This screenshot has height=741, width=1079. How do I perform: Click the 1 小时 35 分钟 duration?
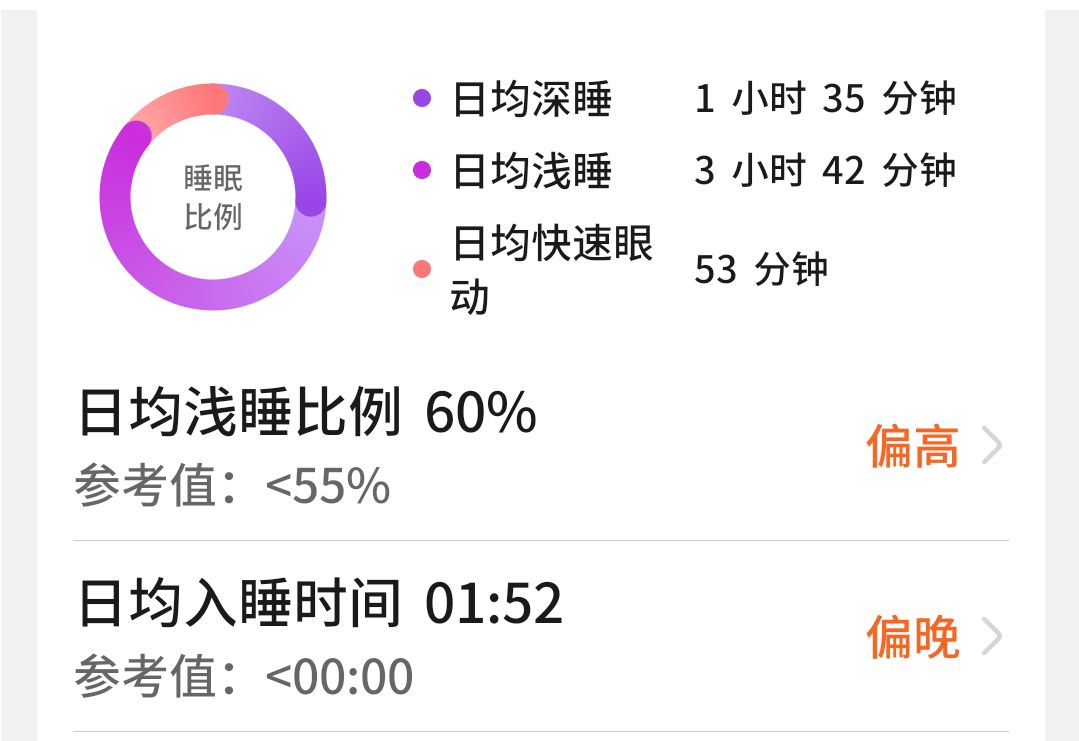click(825, 99)
